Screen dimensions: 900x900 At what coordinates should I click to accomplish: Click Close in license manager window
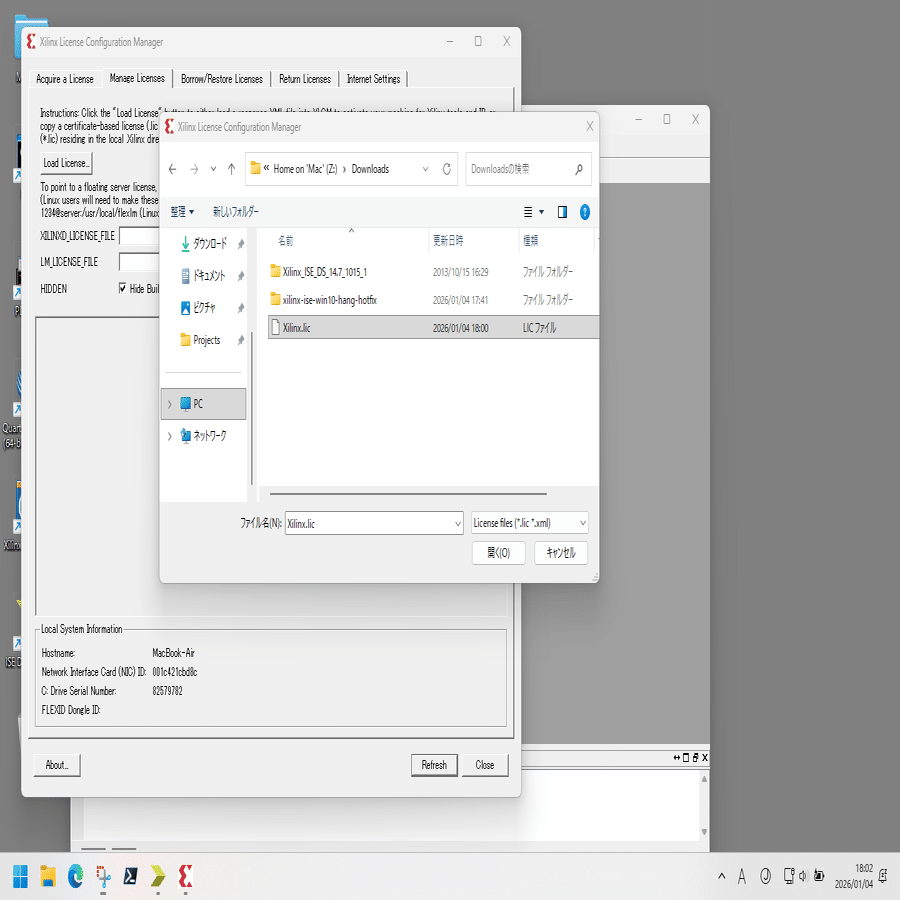click(484, 765)
